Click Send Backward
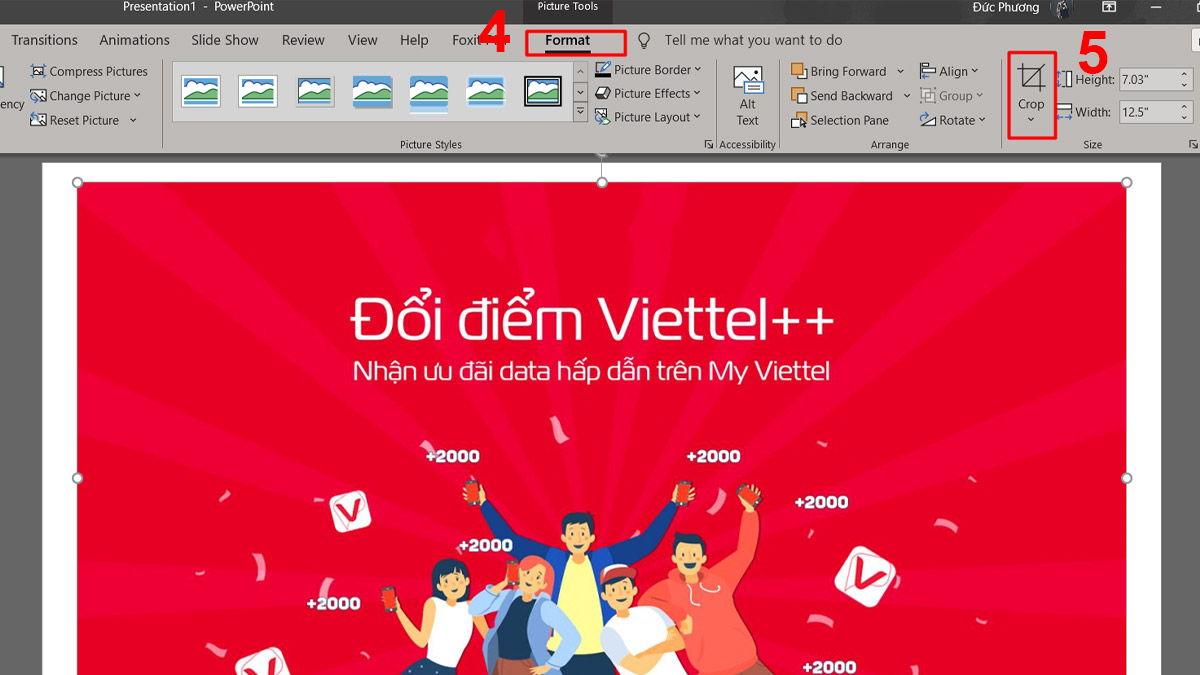This screenshot has width=1200, height=675. tap(843, 95)
